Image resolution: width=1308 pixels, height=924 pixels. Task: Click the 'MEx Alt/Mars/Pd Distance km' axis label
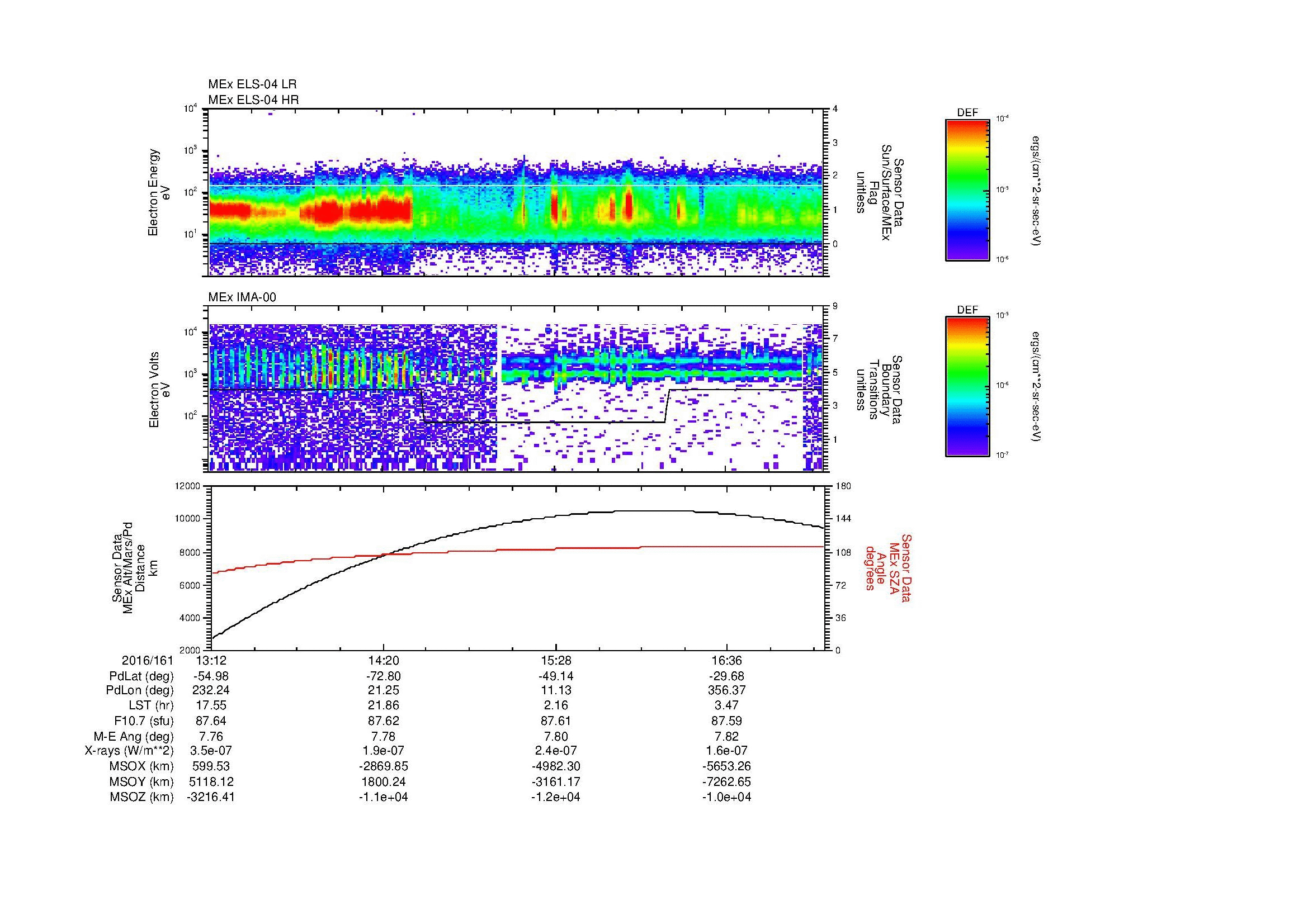[x=135, y=567]
